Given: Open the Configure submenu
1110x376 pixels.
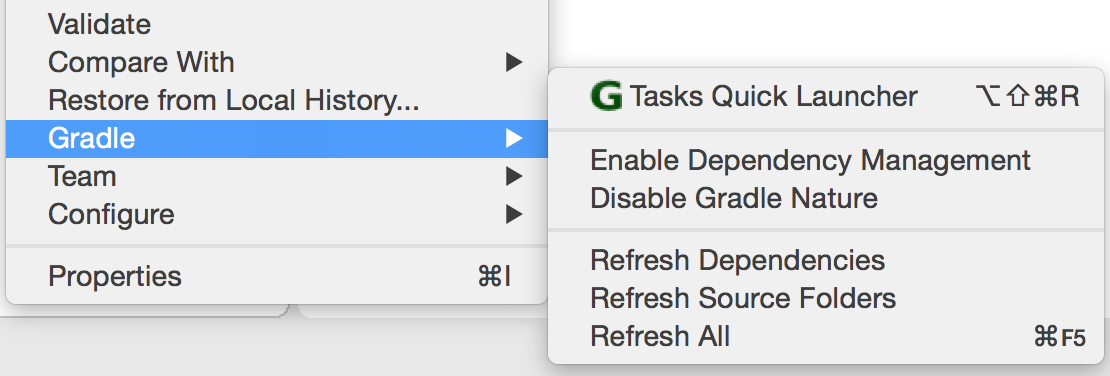Looking at the screenshot, I should (x=277, y=213).
